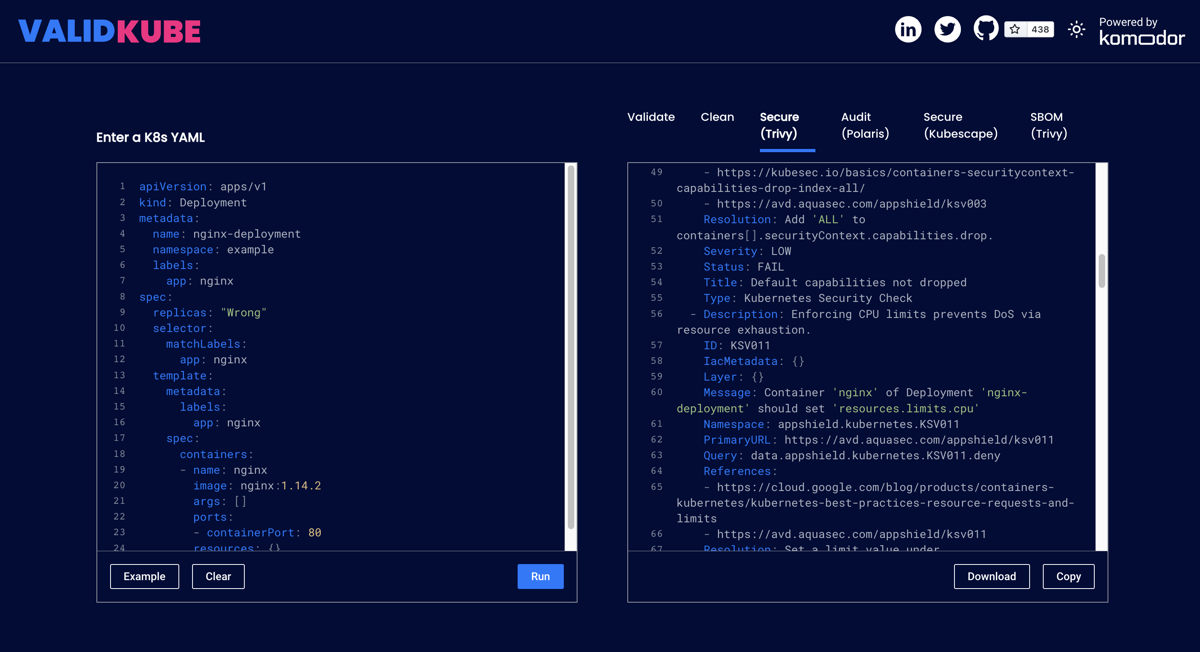This screenshot has width=1200, height=652.
Task: Open the Twitter icon link
Action: point(947,29)
